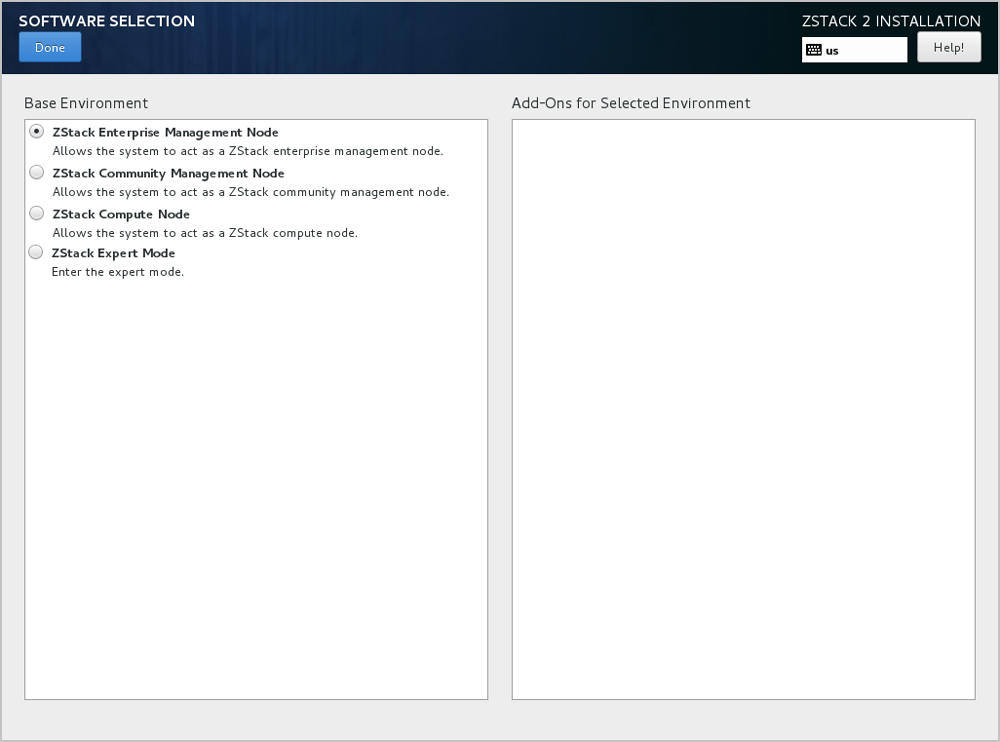This screenshot has width=1000, height=742.
Task: Click the compute node description line
Action: click(204, 233)
